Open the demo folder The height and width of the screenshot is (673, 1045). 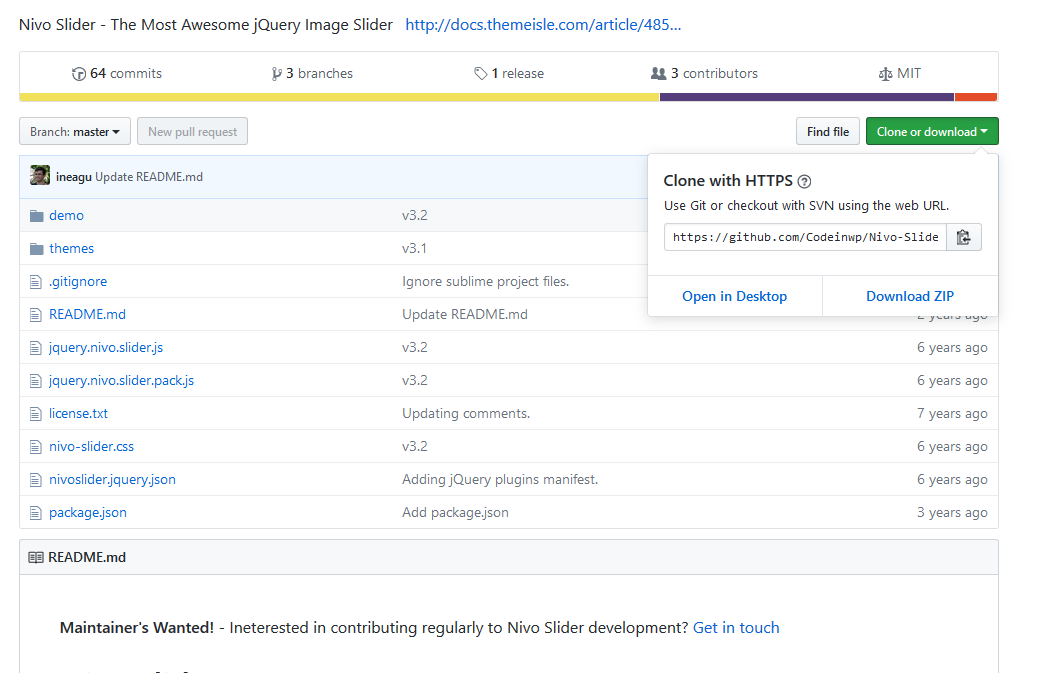(67, 215)
